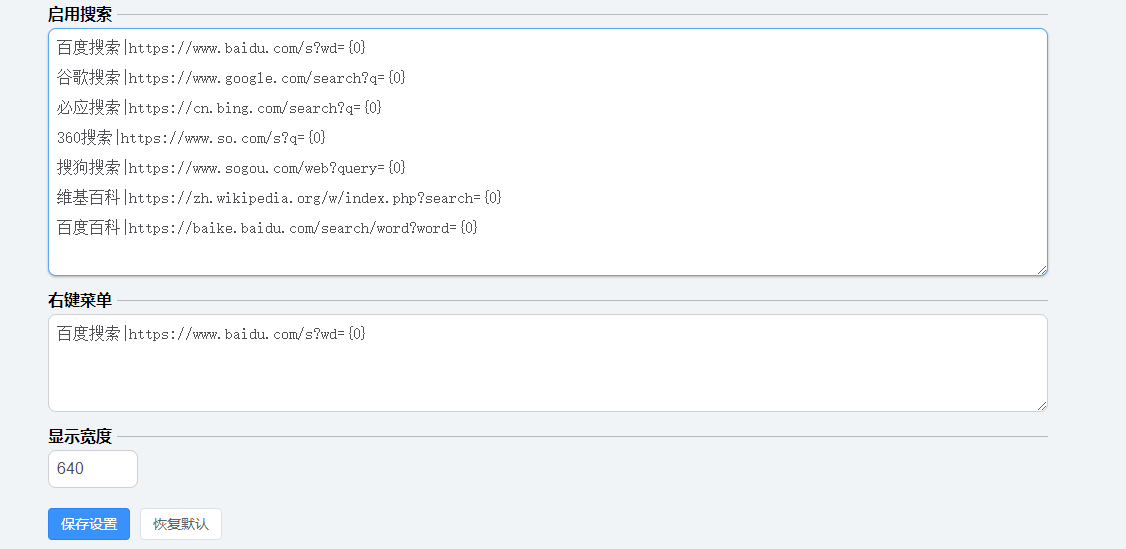This screenshot has height=549, width=1126.
Task: Click the 百度搜索 entry in the 右键菜单 box
Action: pyautogui.click(x=211, y=334)
